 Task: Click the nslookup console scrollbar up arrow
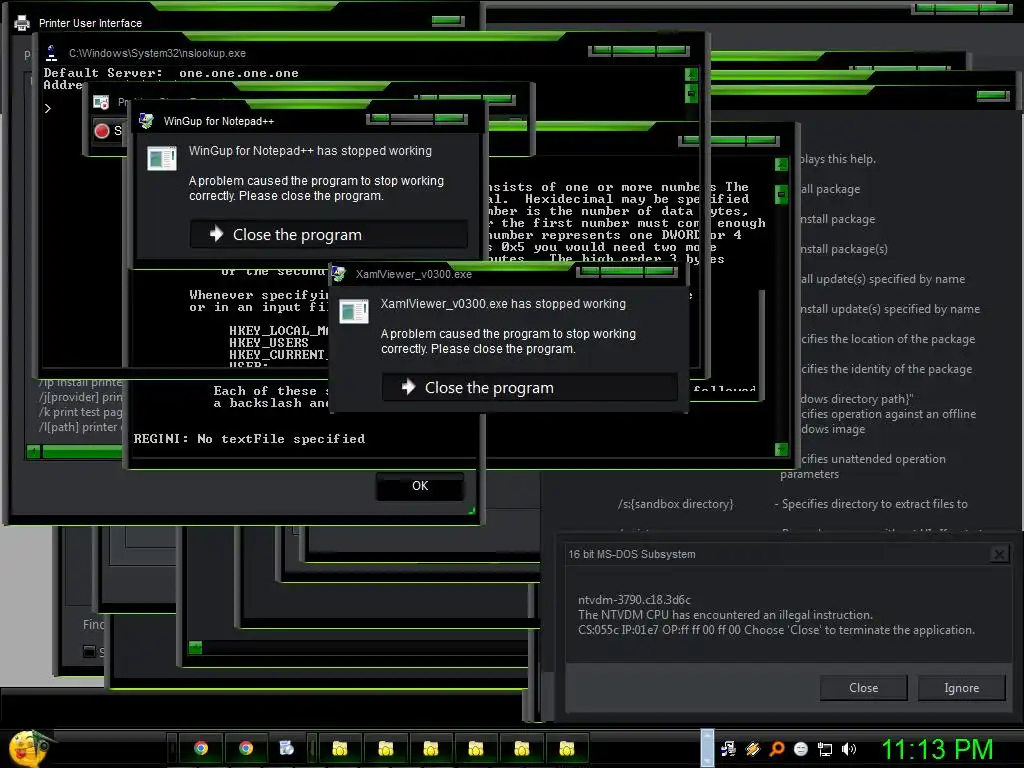pyautogui.click(x=692, y=74)
